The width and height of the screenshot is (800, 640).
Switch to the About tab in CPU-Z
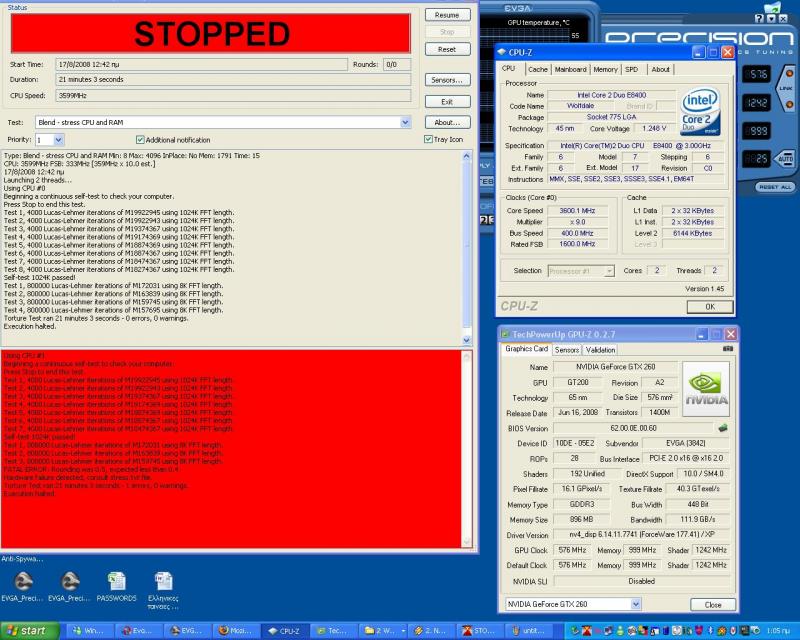(x=660, y=69)
